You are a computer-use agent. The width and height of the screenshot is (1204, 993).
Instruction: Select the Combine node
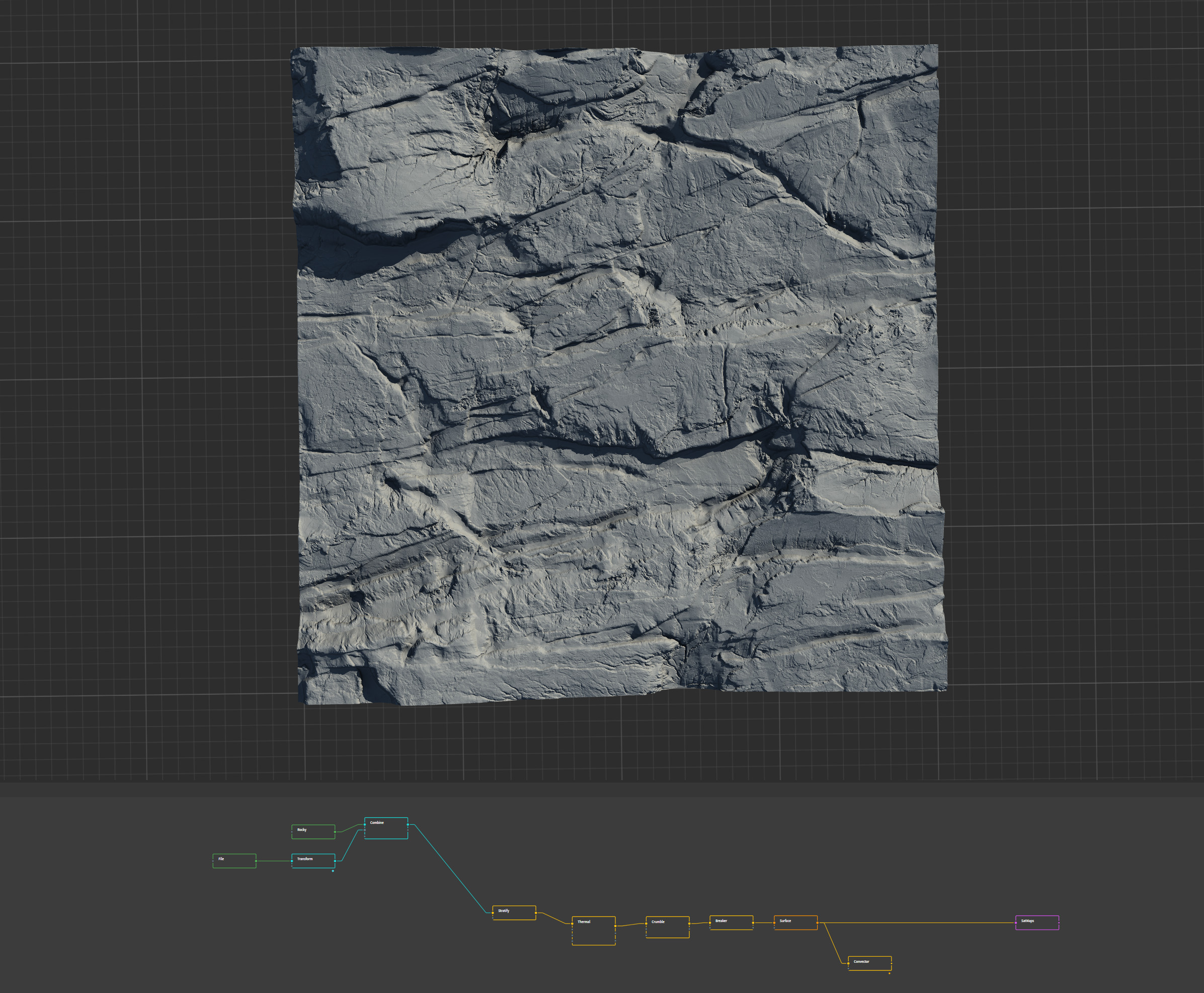pos(386,828)
